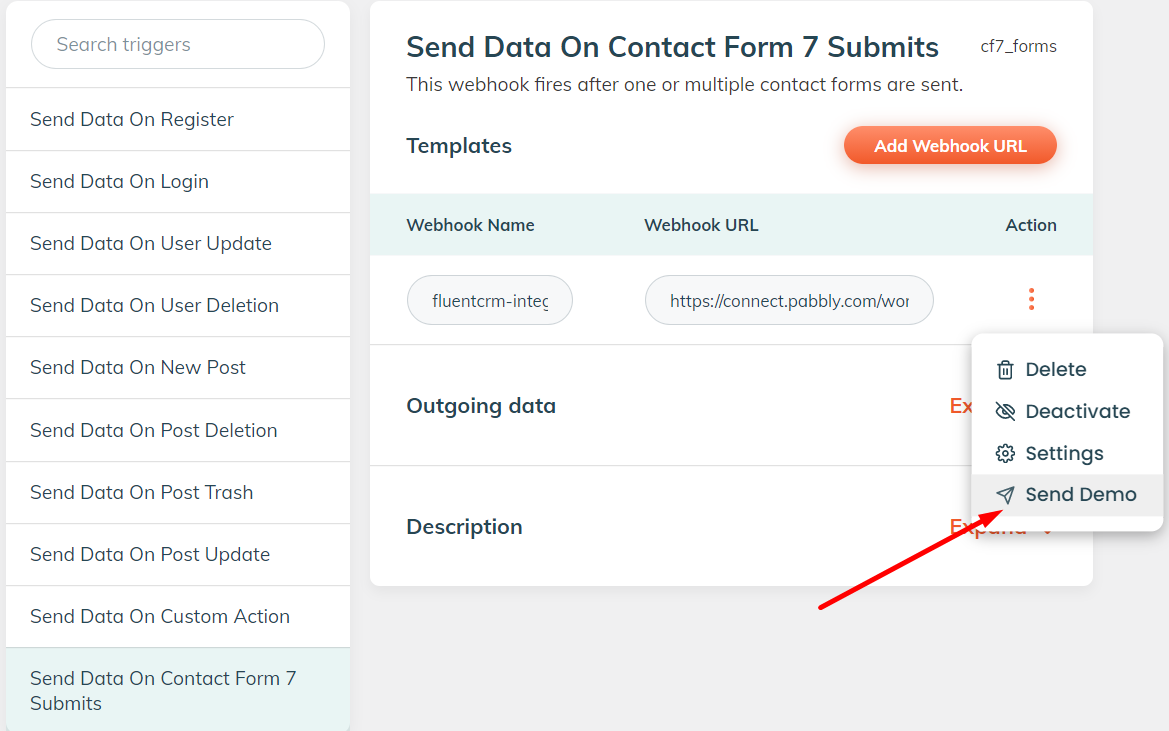Open Settings from the webhook menu

pyautogui.click(x=1064, y=454)
